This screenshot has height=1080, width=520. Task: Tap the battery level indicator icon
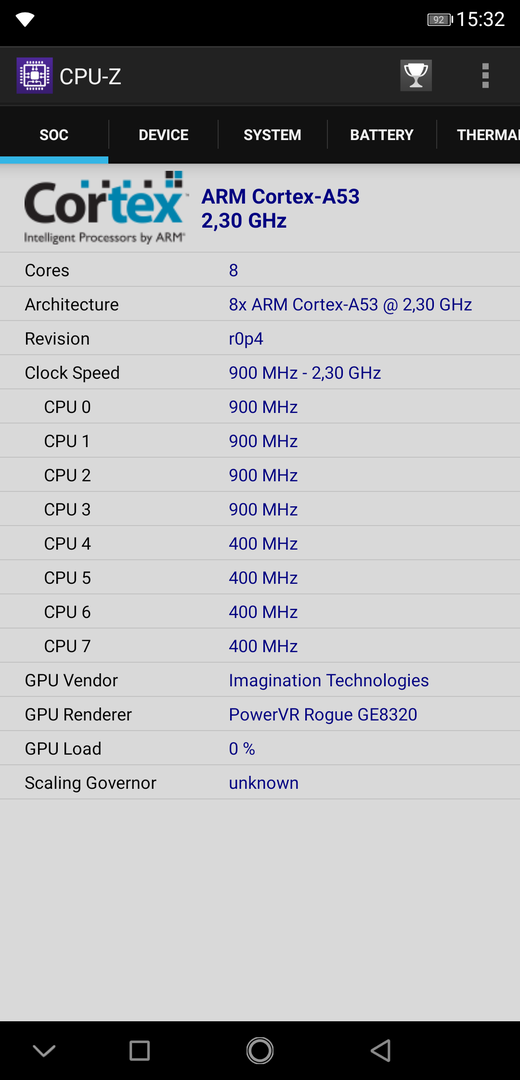(x=439, y=19)
